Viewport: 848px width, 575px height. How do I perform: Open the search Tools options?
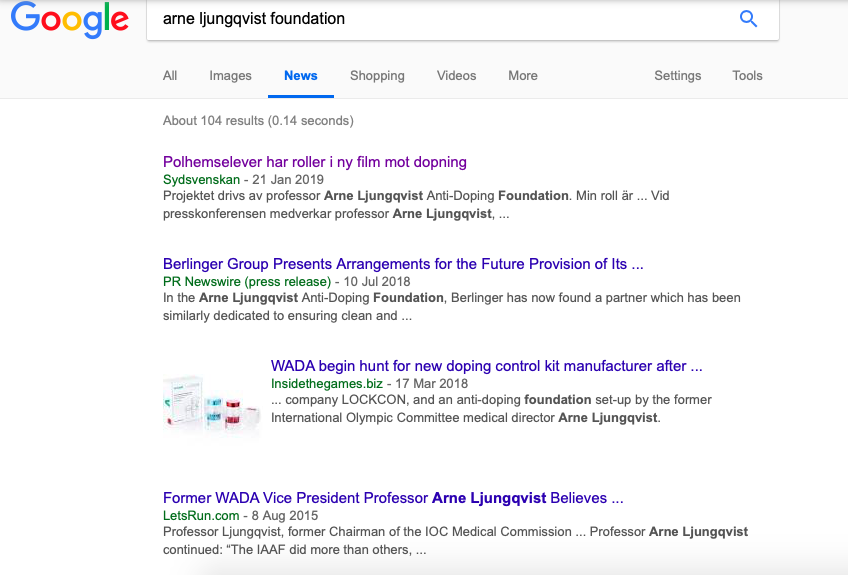[x=747, y=76]
